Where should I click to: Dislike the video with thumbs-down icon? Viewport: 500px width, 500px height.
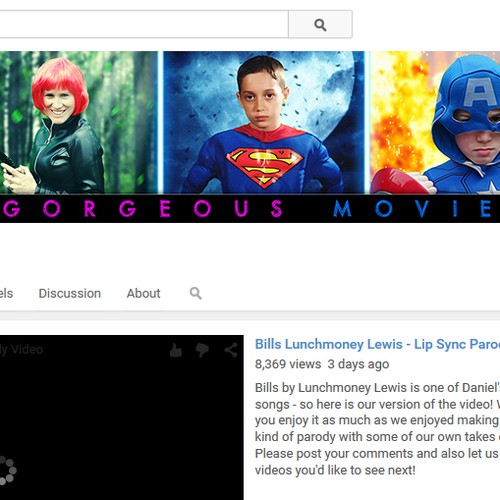point(202,350)
